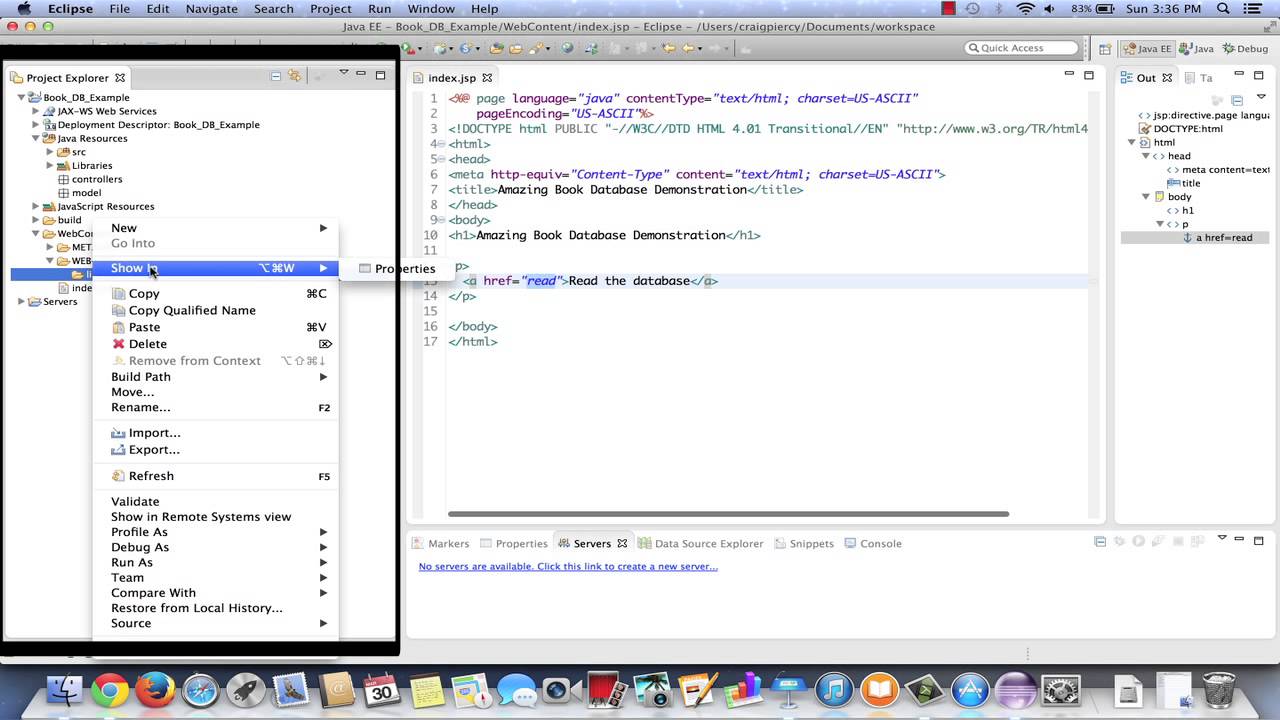1280x720 pixels.
Task: Toggle code folding at the head tag
Action: pos(442,159)
